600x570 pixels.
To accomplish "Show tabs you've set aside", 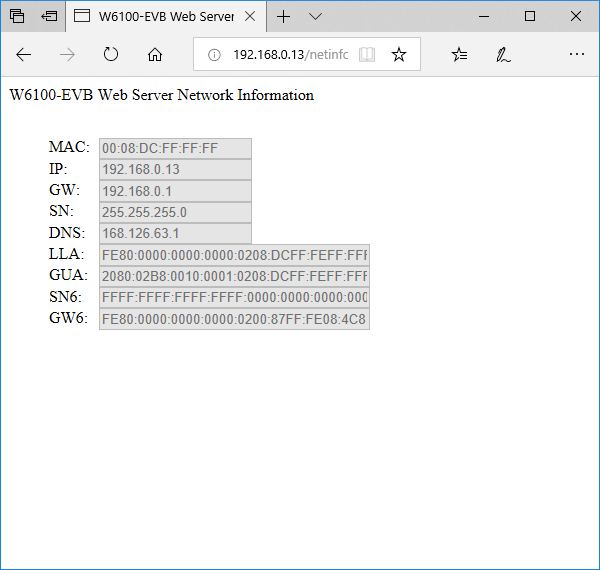I will (17, 16).
